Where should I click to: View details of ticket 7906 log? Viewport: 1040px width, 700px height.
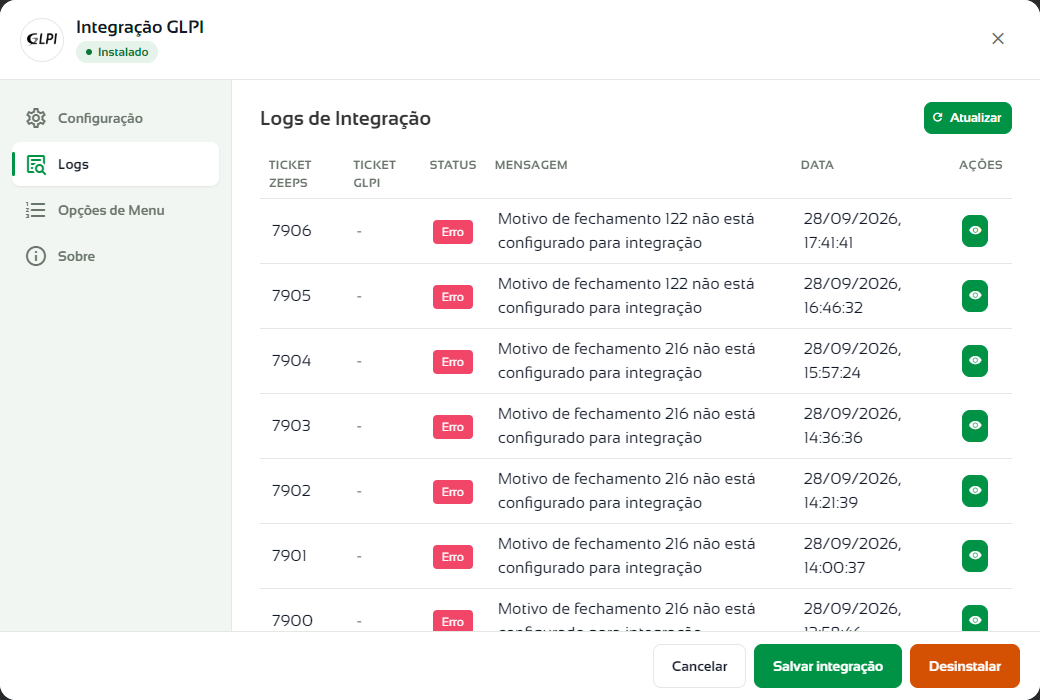point(974,231)
